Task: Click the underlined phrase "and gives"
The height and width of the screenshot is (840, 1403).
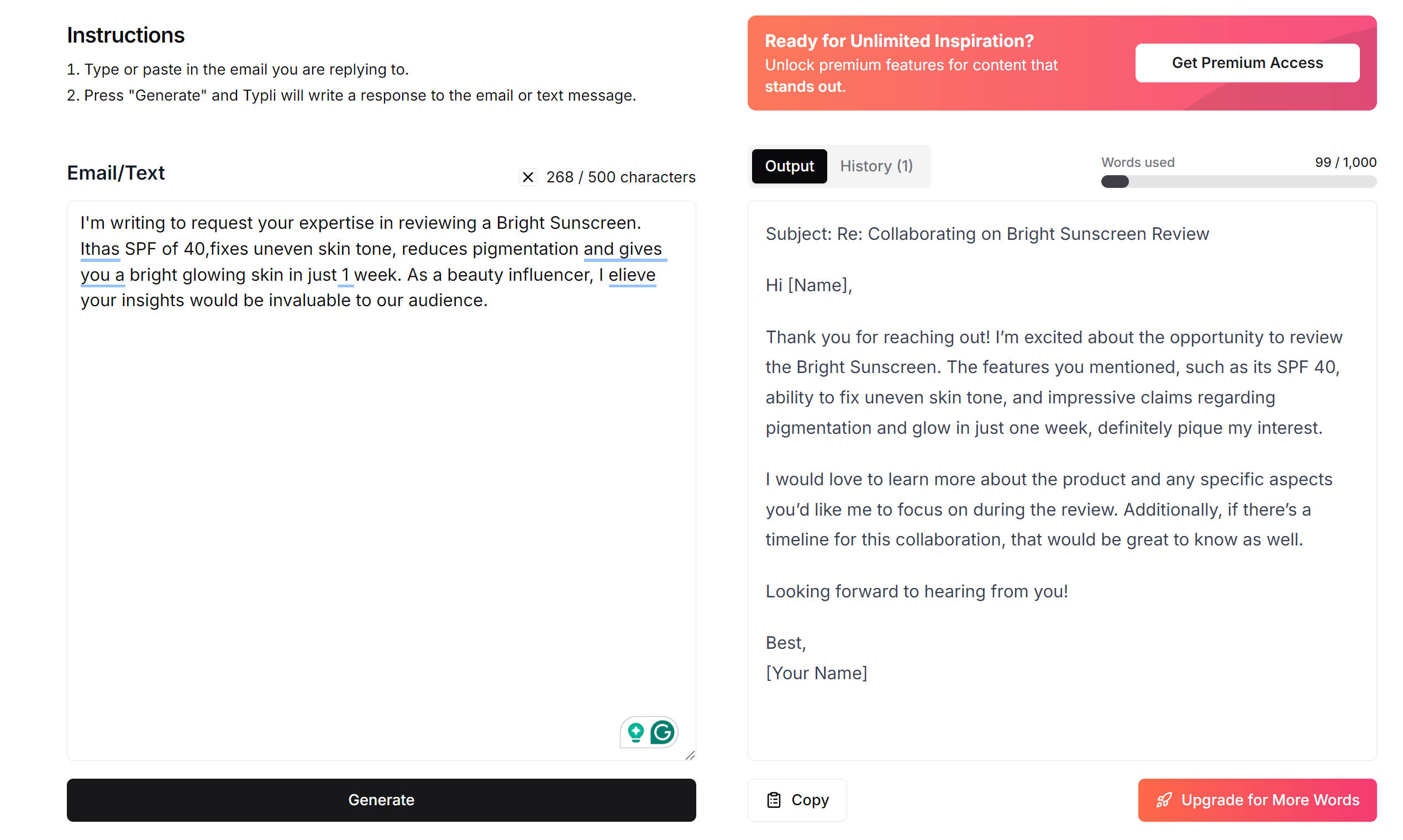Action: pos(623,249)
